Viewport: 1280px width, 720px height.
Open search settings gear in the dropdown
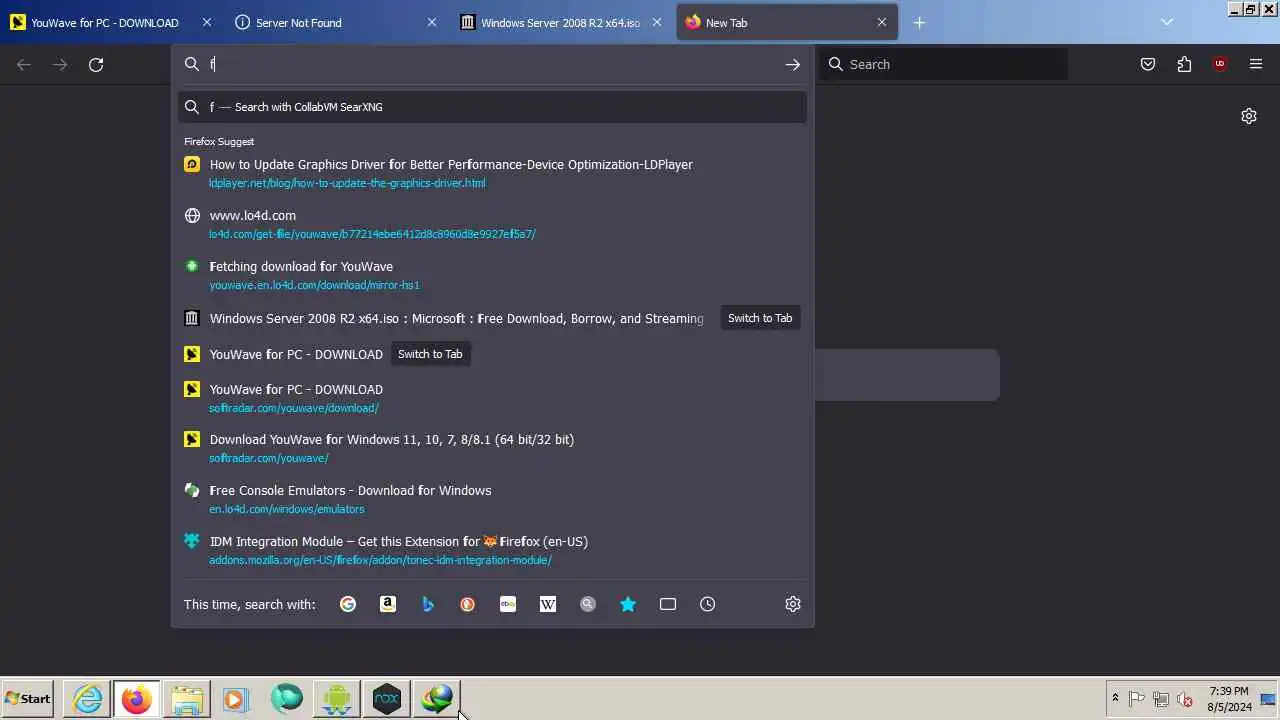(793, 604)
